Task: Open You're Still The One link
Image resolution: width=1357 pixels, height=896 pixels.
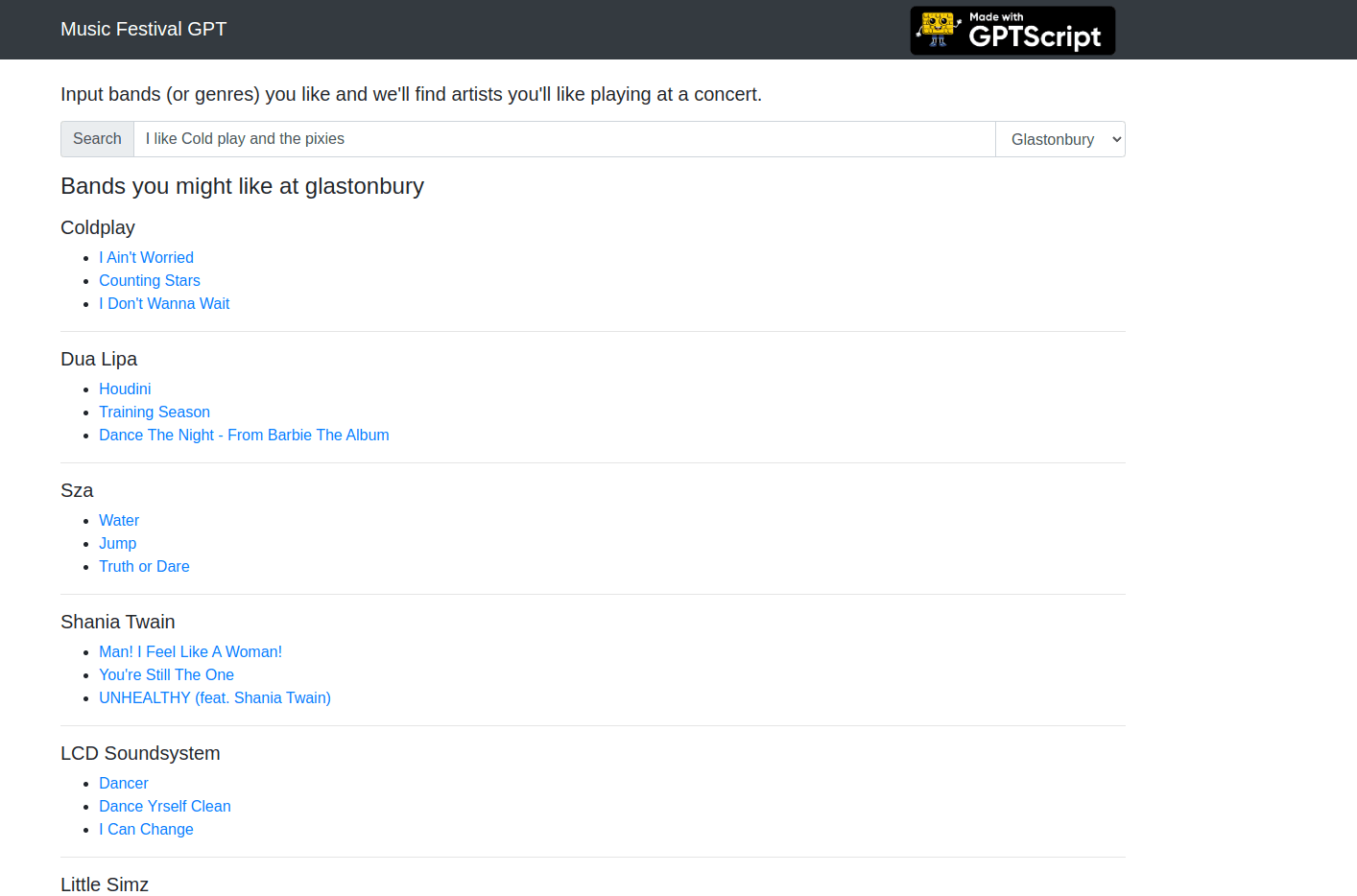Action: pyautogui.click(x=166, y=674)
